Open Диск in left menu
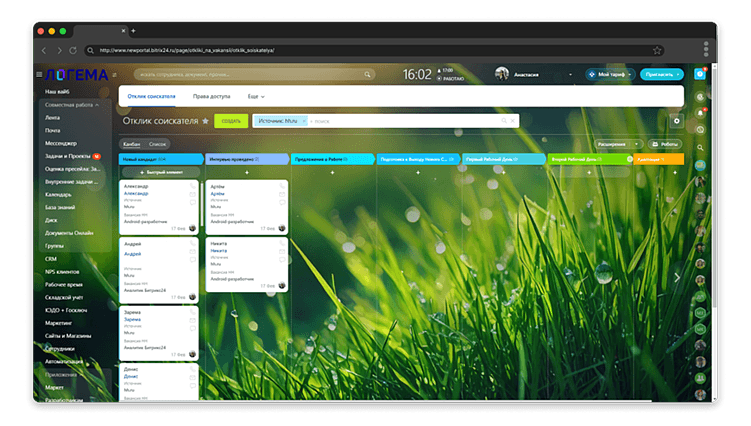 click(51, 220)
